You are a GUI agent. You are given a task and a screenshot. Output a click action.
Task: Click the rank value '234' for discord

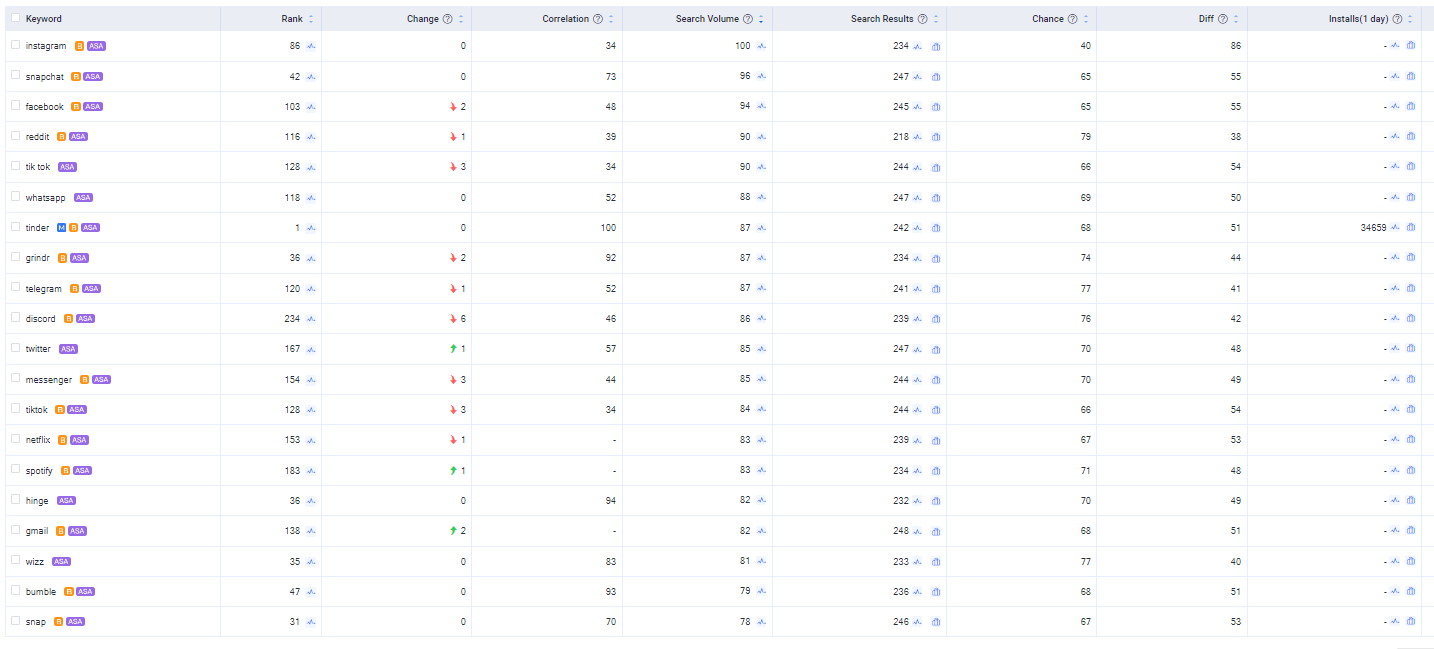click(x=292, y=319)
